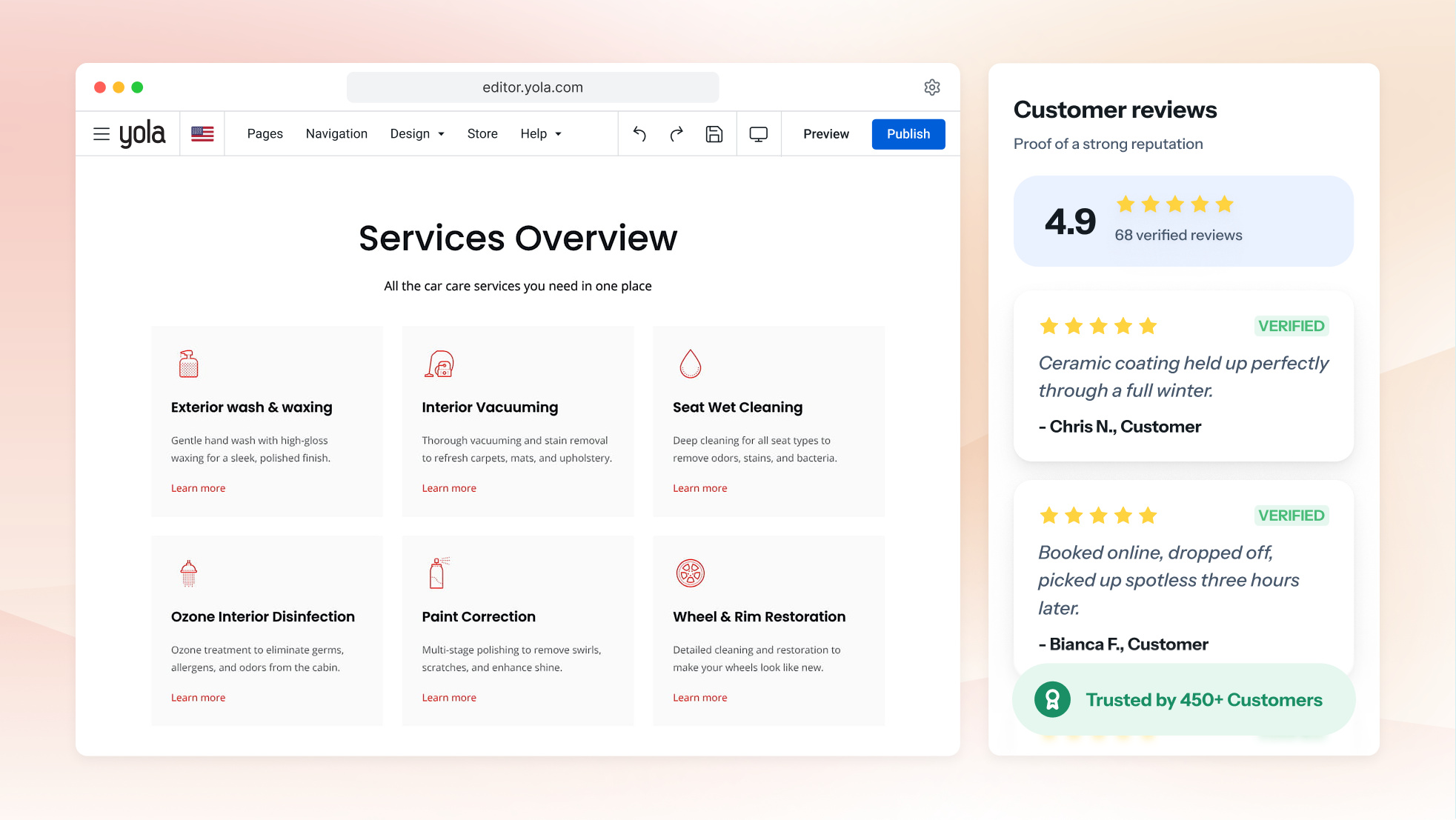Click the 4.9 rating score

click(1070, 221)
